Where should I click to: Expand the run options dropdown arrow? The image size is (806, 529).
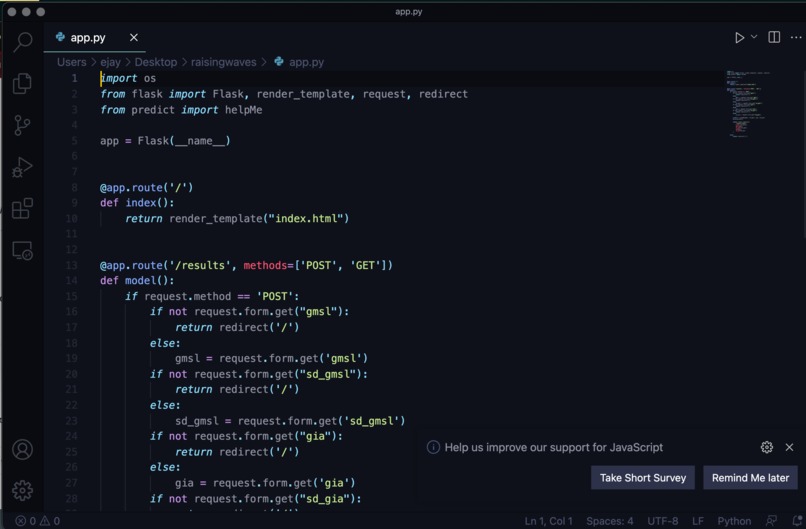[754, 37]
